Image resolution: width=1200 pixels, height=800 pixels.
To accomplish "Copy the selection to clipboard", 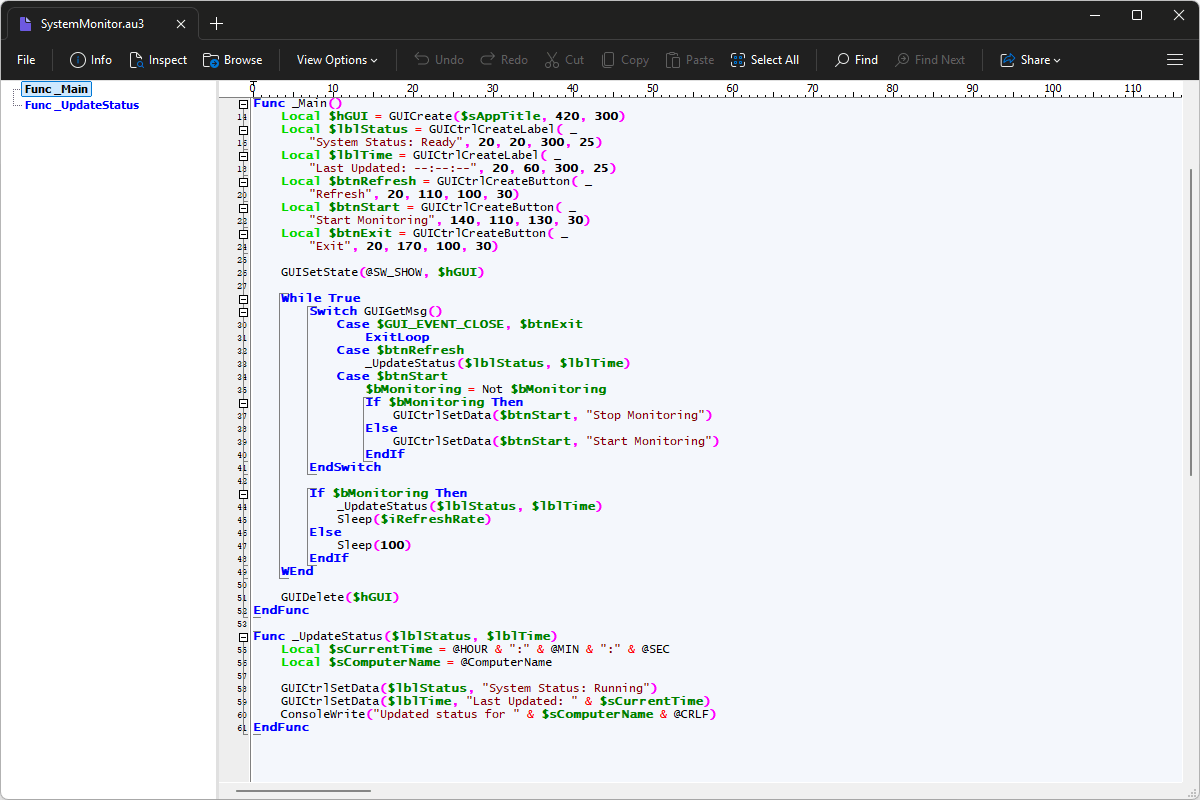I will [x=624, y=60].
